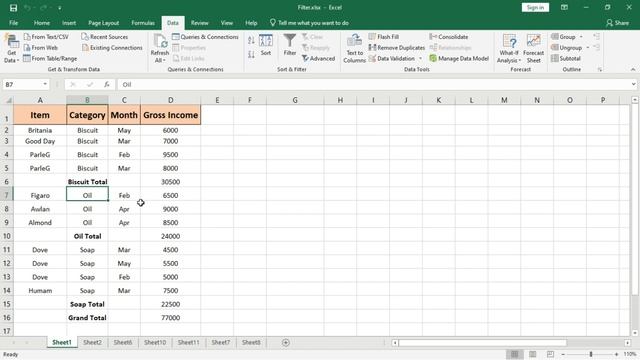The width and height of the screenshot is (640, 360).
Task: Switch to the Home tab
Action: tap(42, 23)
